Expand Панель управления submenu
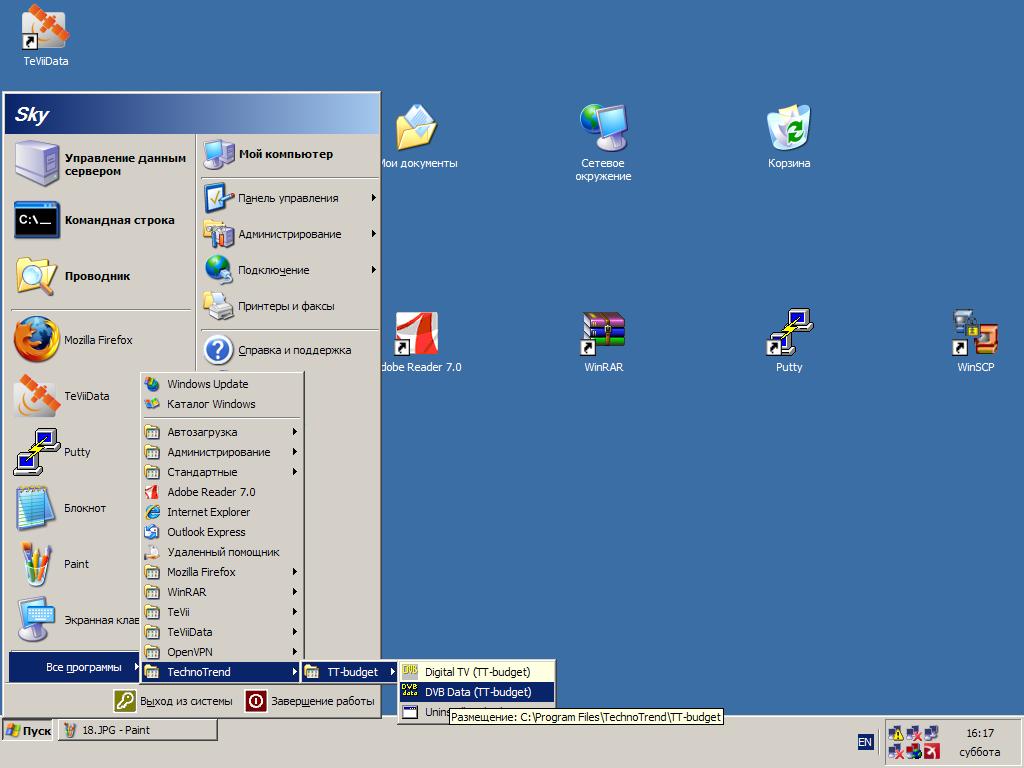 point(289,198)
